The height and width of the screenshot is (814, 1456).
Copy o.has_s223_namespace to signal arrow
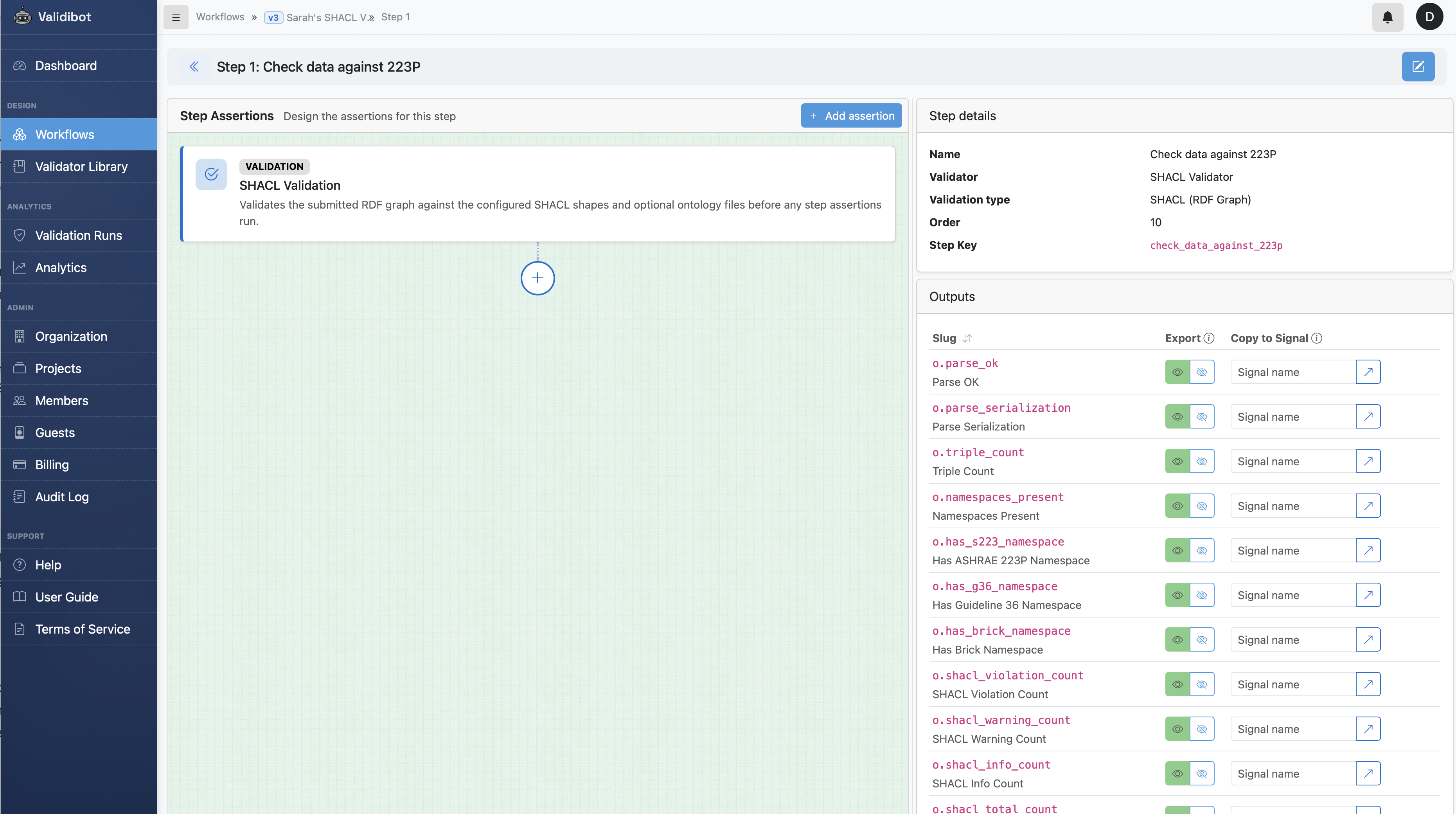[x=1368, y=551]
